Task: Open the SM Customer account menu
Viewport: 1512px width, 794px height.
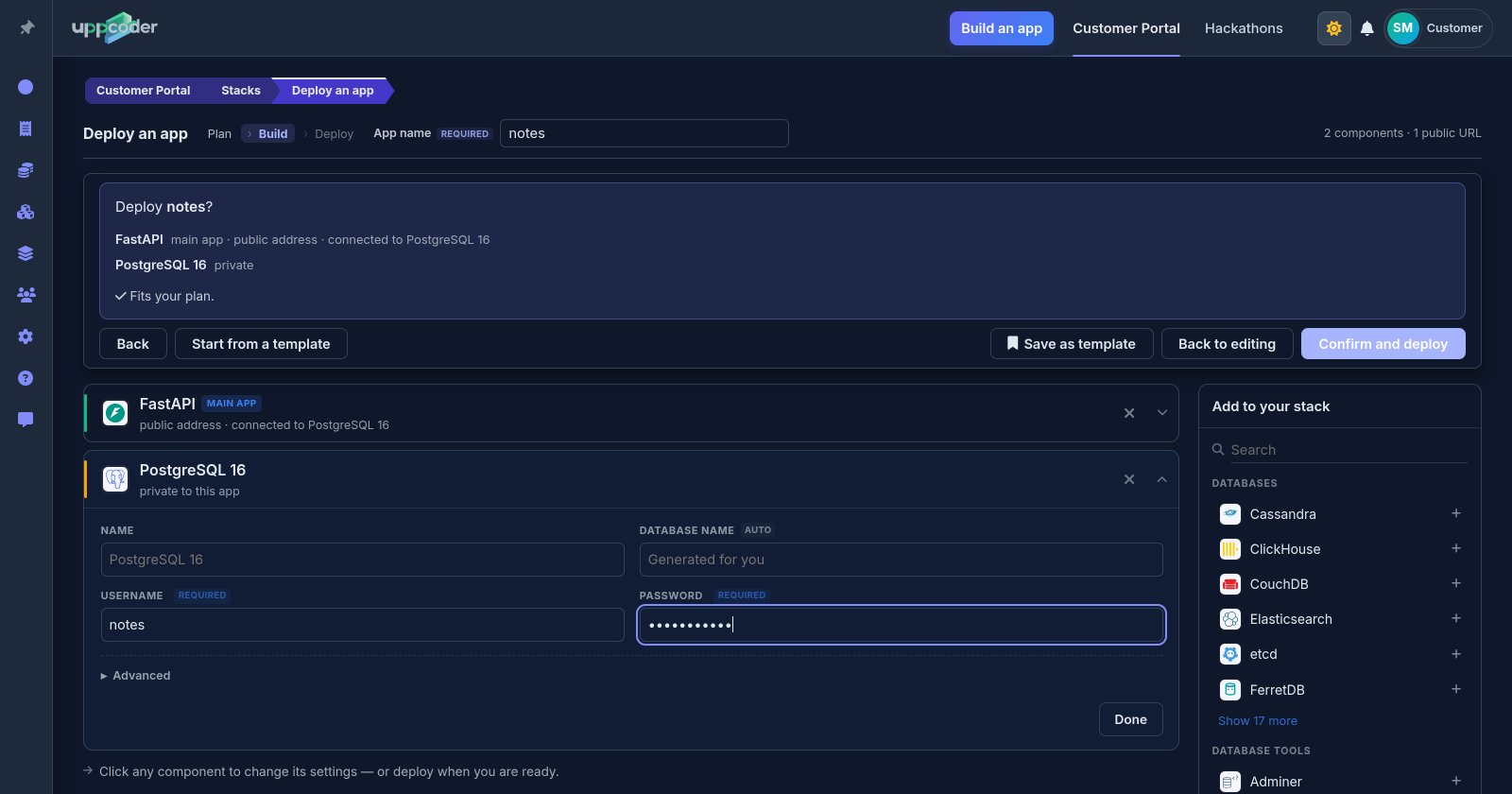Action: 1438,28
